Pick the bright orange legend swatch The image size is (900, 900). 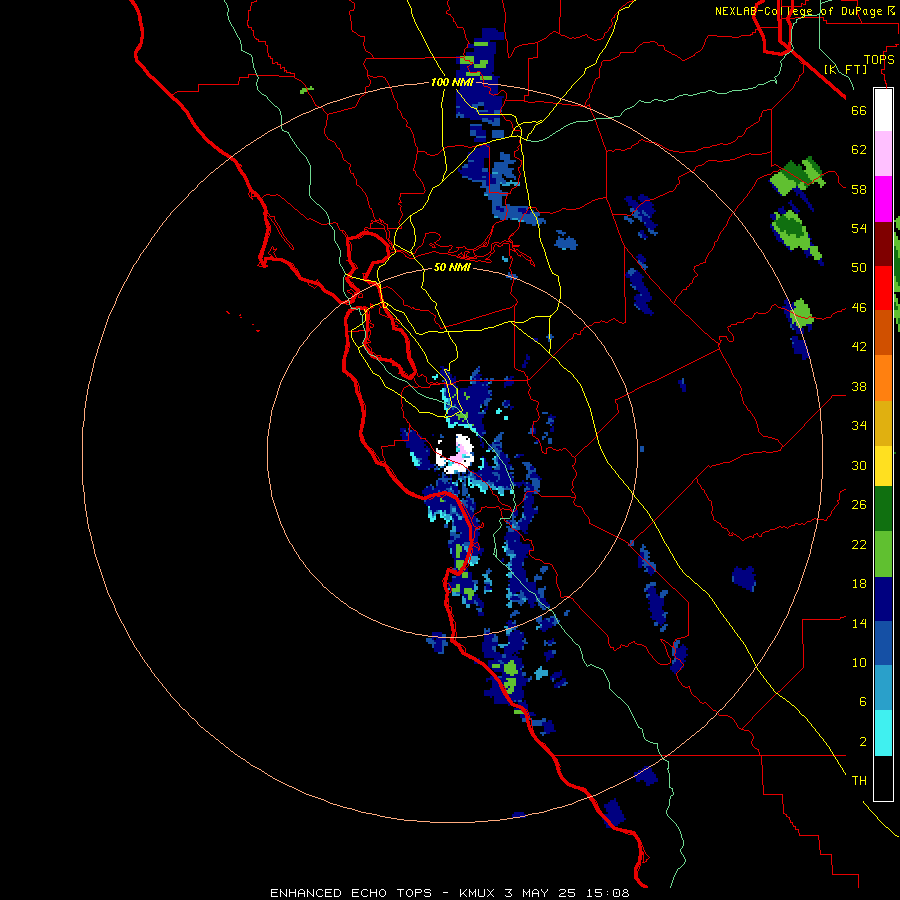click(883, 378)
